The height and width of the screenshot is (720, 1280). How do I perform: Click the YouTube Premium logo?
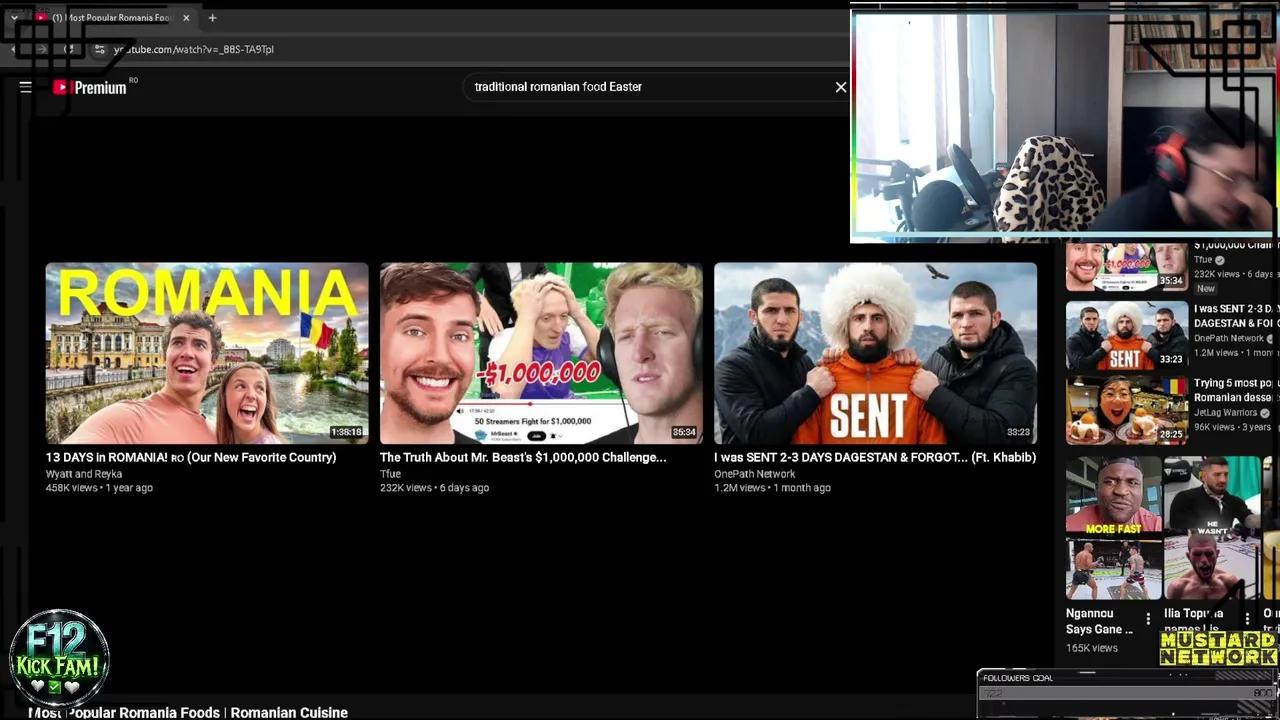point(90,88)
